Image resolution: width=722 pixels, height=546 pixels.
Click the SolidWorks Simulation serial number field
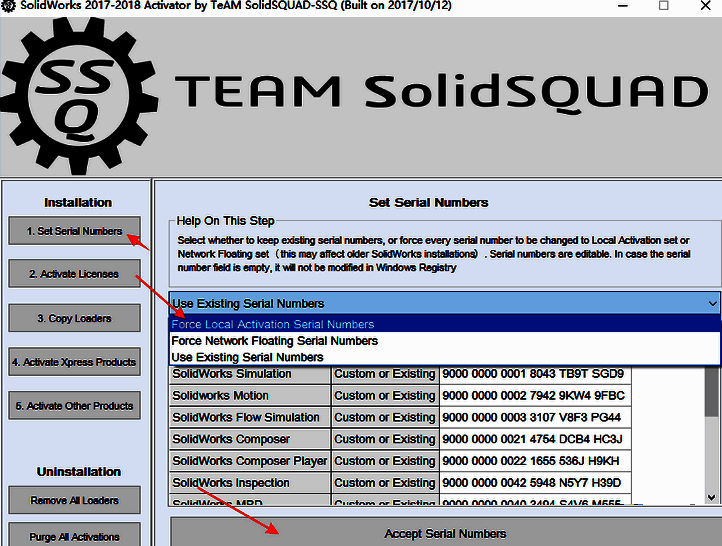(x=535, y=374)
